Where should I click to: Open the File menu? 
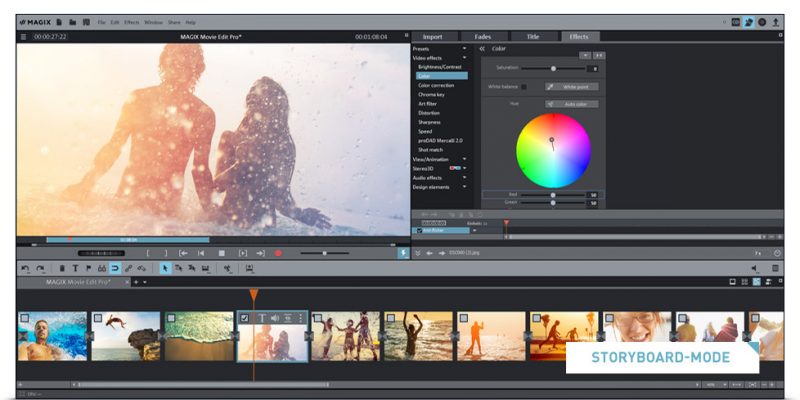102,22
